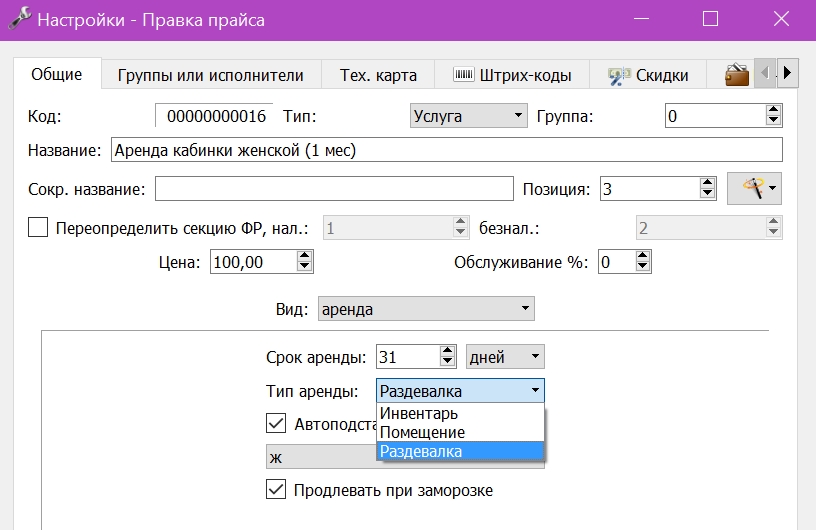
Task: Switch to the Общие tab
Action: pyautogui.click(x=57, y=74)
